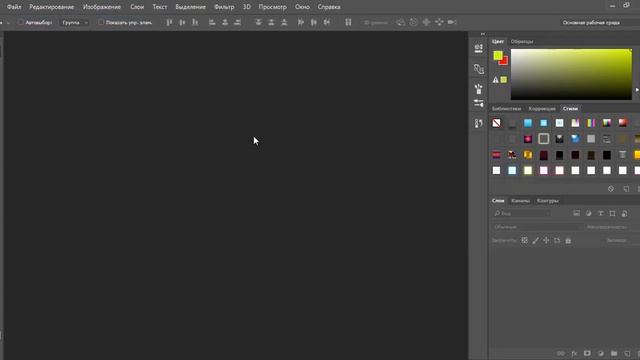Viewport: 640px width, 360px height.
Task: Toggle lock position icon
Action: (x=546, y=240)
